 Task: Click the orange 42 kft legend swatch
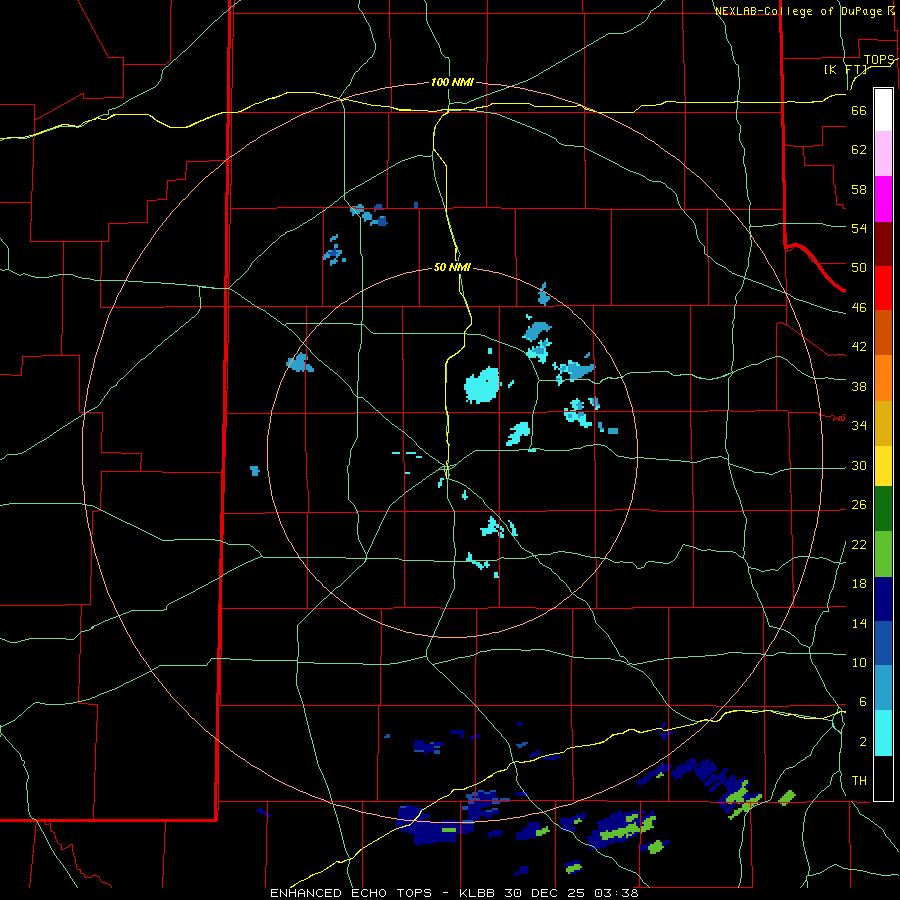point(883,378)
